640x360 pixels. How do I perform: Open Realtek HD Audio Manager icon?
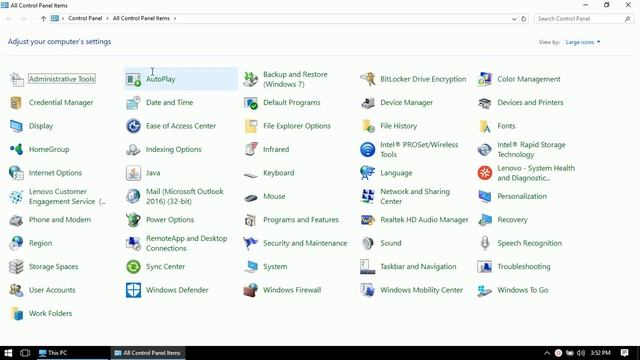pos(368,220)
